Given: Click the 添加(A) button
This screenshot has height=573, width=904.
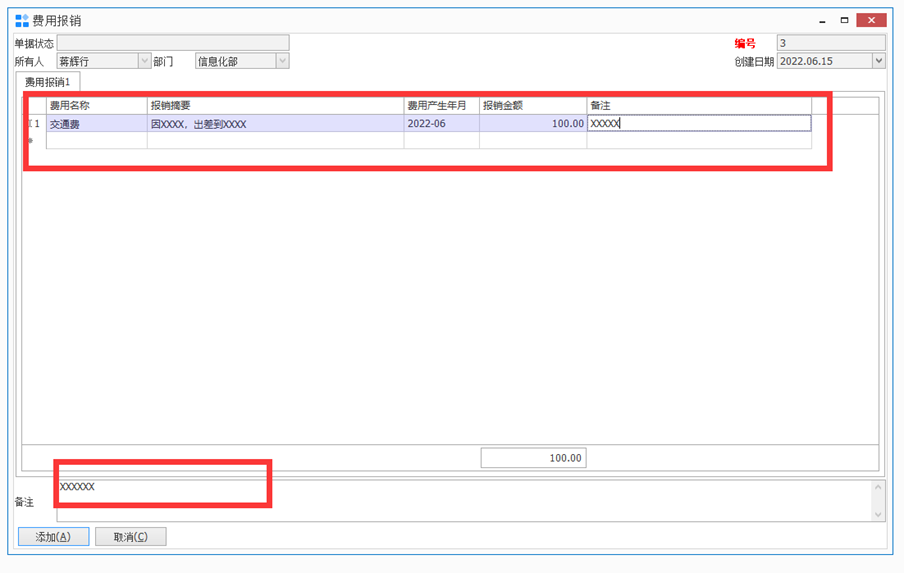Looking at the screenshot, I should point(53,537).
